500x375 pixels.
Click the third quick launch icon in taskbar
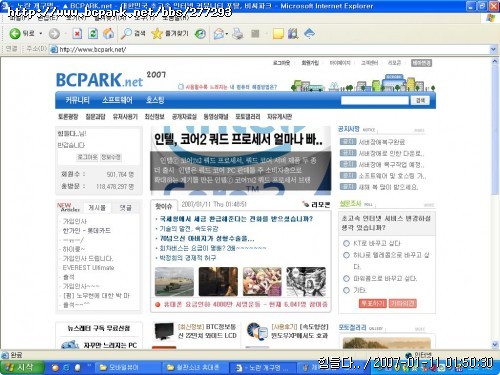point(77,367)
